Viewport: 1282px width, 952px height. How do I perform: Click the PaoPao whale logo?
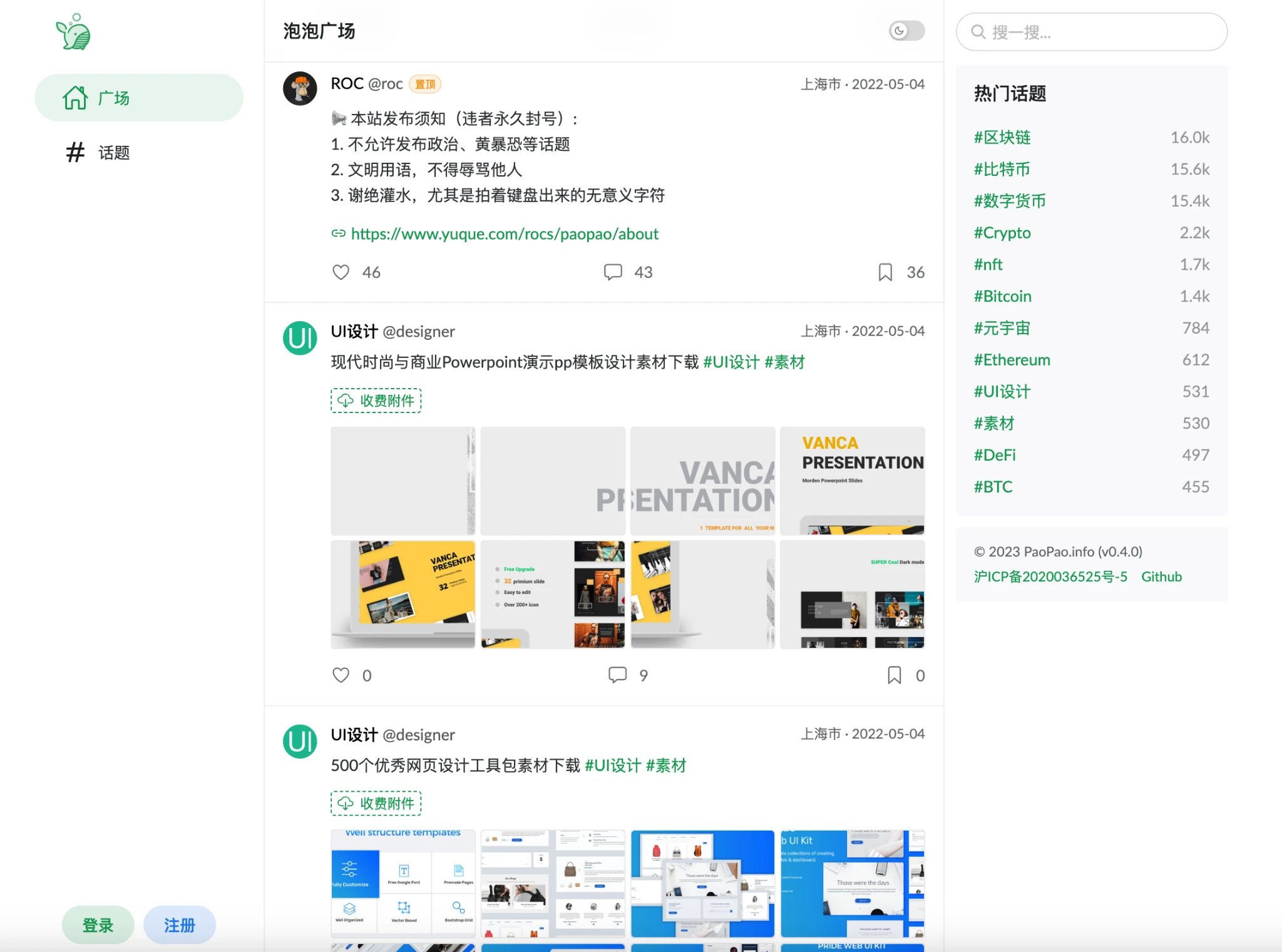73,32
